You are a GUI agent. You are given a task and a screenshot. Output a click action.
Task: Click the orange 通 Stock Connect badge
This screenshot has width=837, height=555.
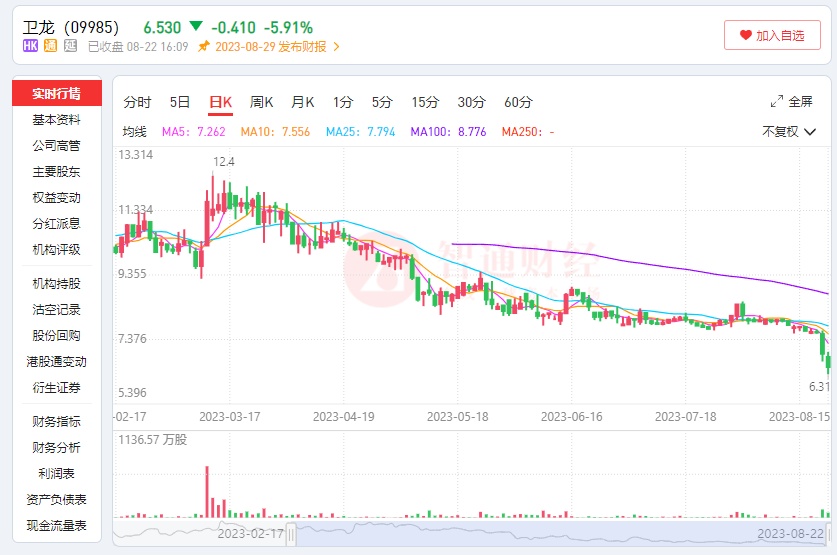pos(50,46)
